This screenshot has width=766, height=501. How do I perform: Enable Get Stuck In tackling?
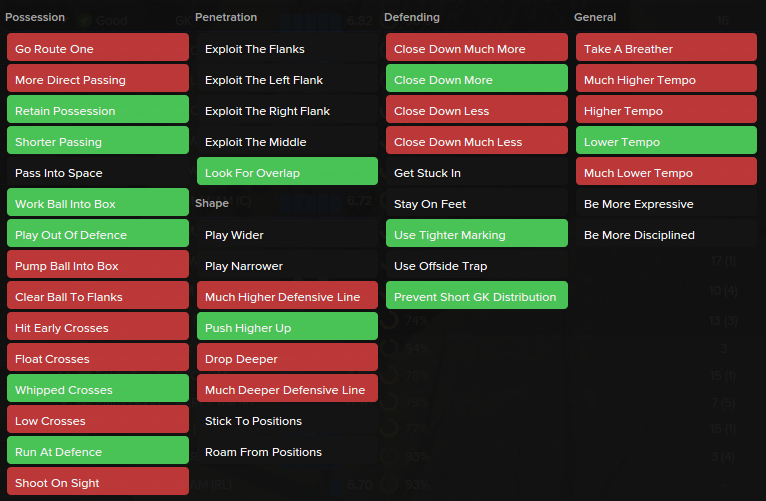[476, 173]
